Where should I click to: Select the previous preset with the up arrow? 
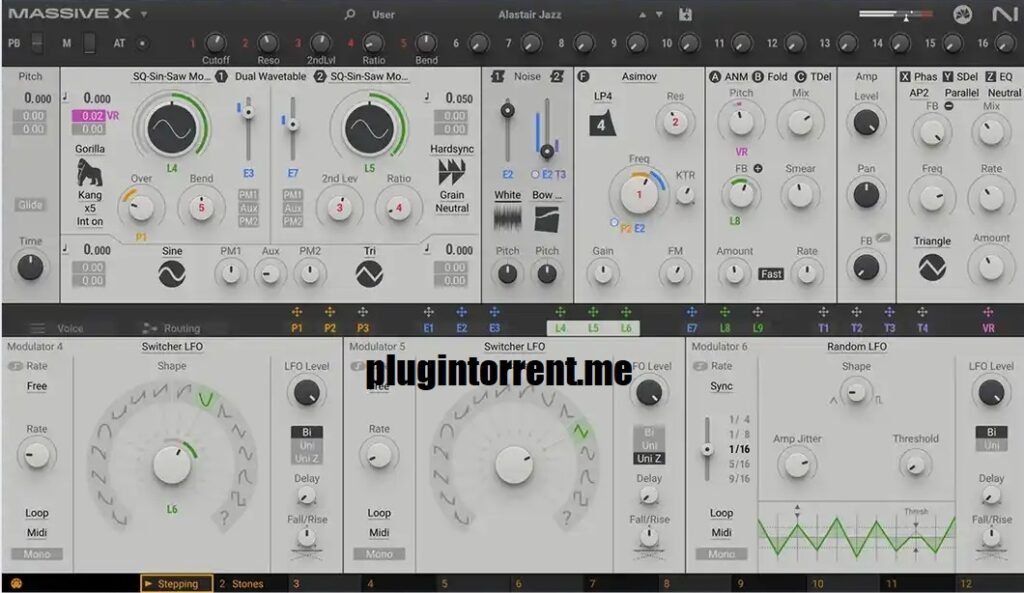tap(643, 14)
